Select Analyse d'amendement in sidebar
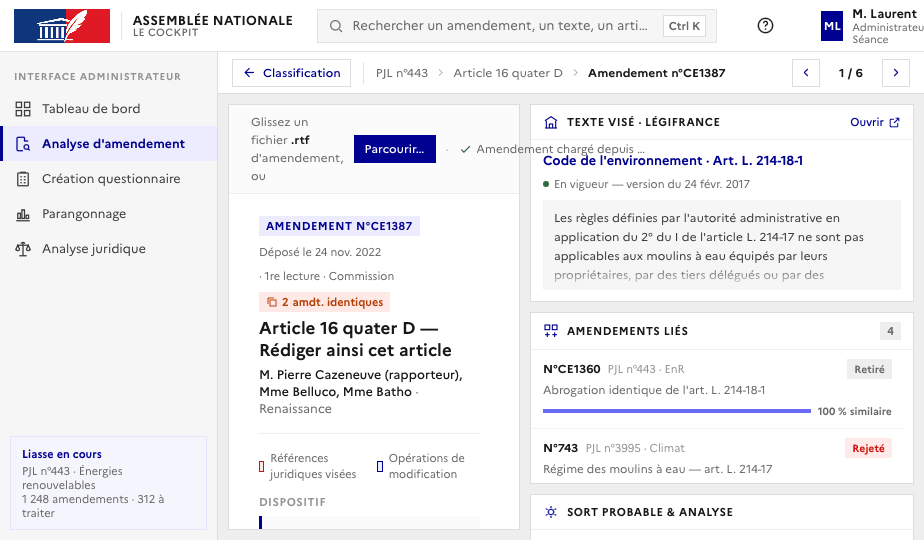The width and height of the screenshot is (924, 540). coord(109,144)
